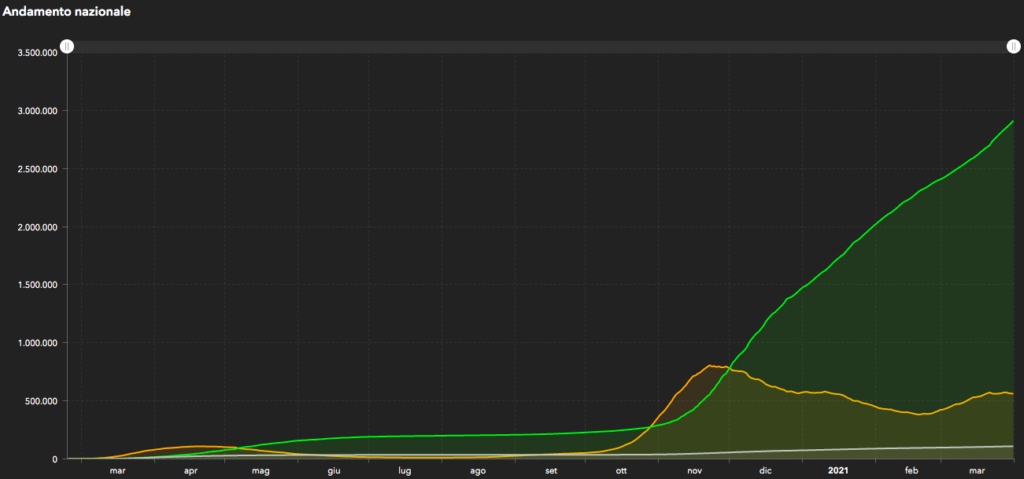The height and width of the screenshot is (479, 1024).
Task: Click the left range slider handle
Action: coord(67,47)
